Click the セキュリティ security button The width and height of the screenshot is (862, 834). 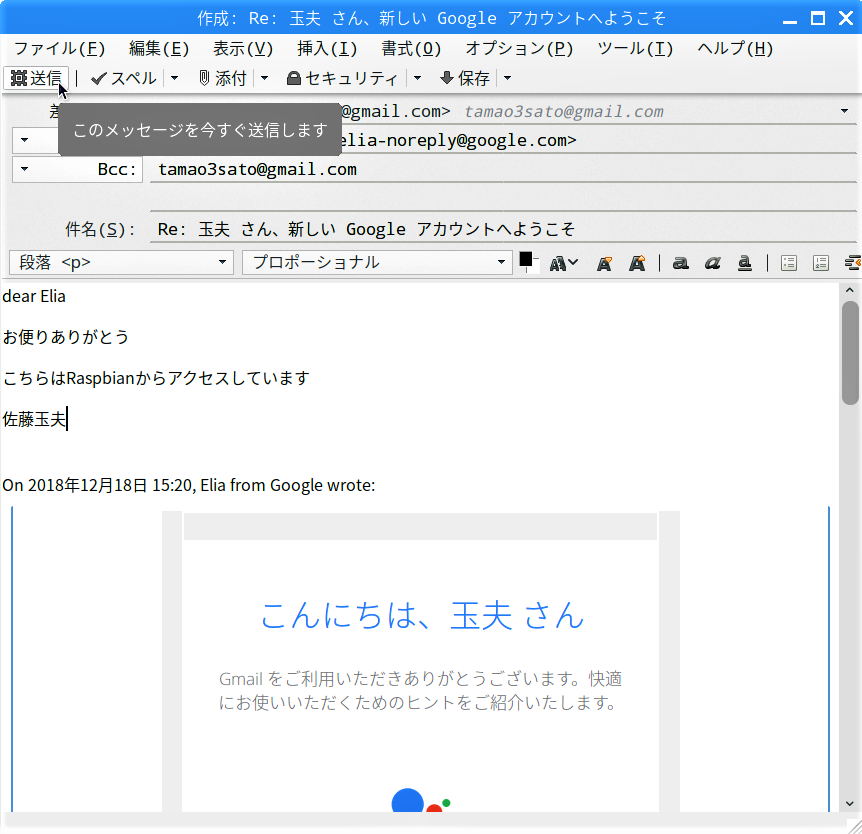pyautogui.click(x=342, y=78)
